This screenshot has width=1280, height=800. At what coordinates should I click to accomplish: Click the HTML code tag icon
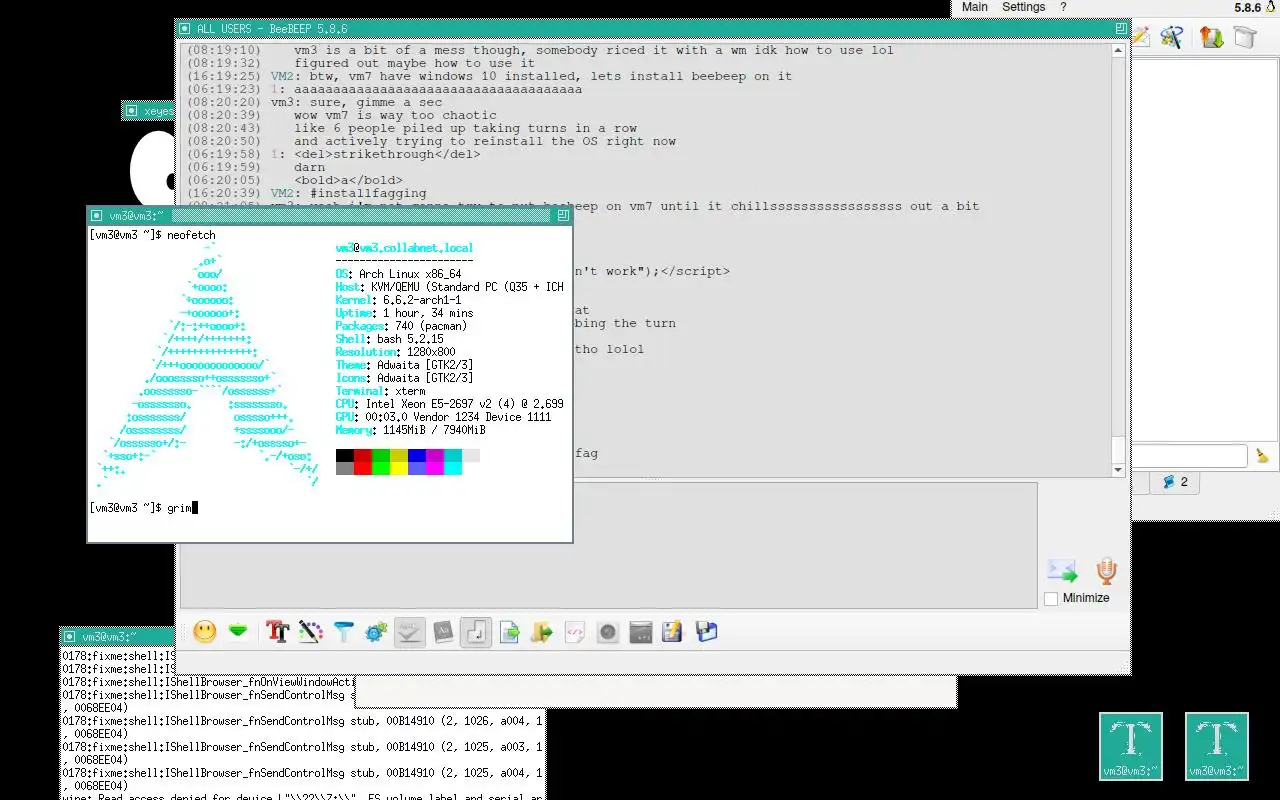[x=575, y=632]
